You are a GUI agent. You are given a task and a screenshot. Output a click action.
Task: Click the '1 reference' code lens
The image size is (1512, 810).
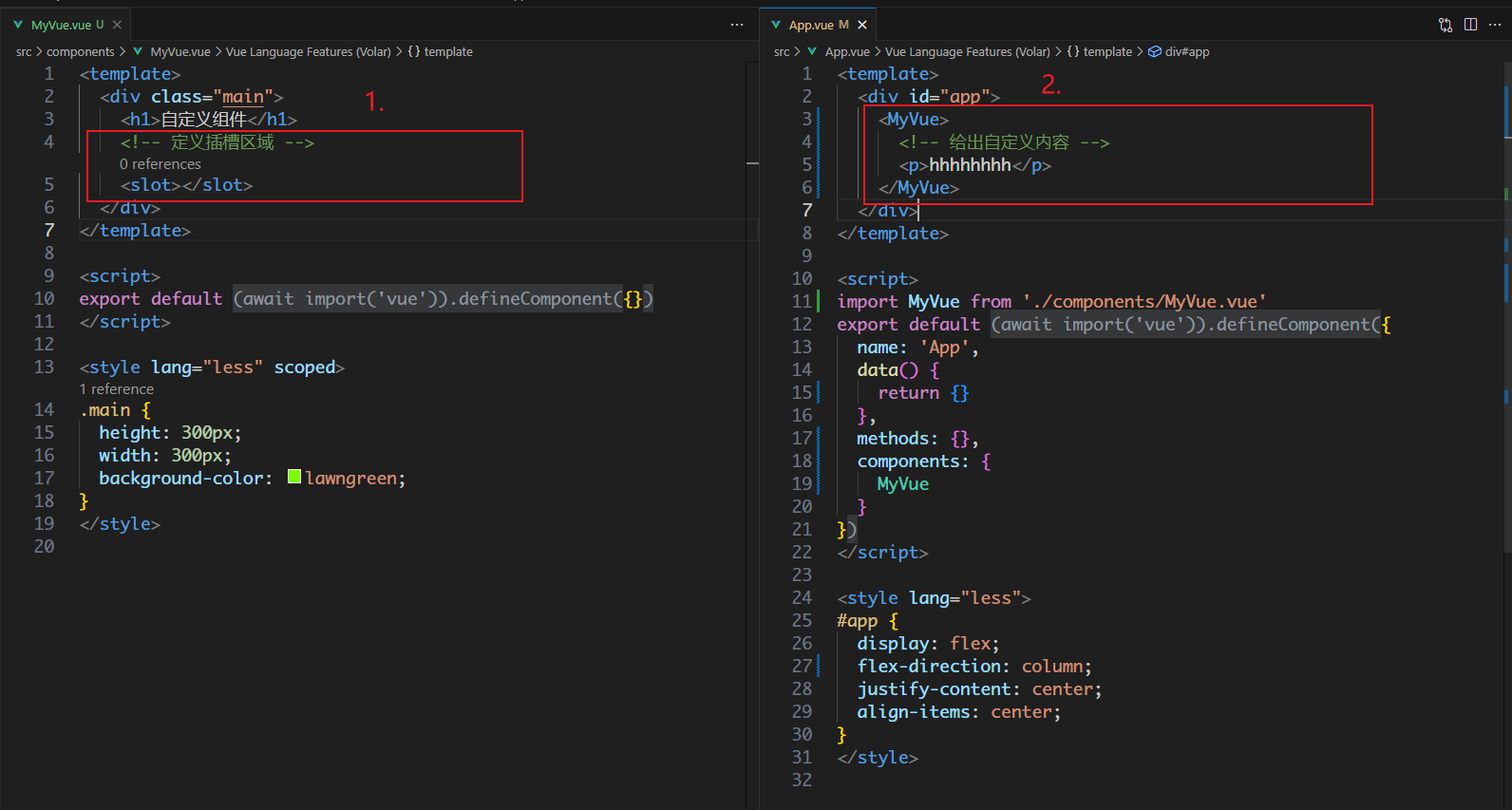[117, 389]
